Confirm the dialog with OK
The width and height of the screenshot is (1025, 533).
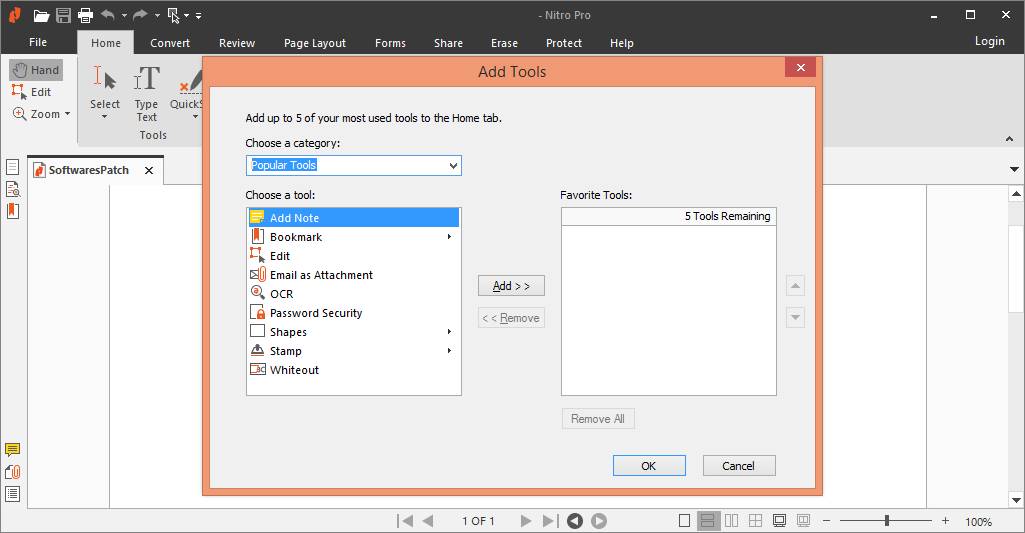pos(649,466)
